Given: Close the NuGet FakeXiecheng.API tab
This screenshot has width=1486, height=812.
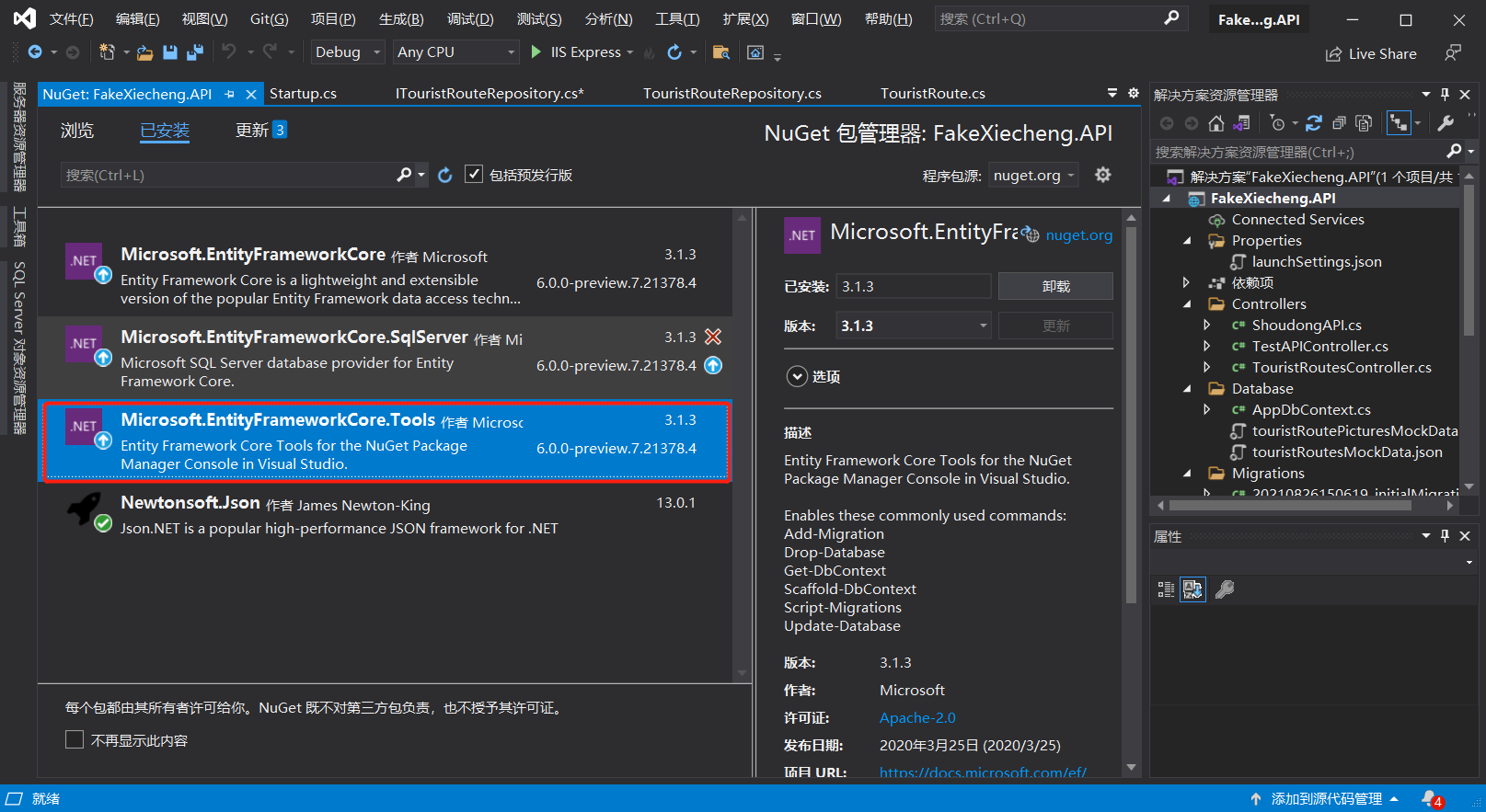Looking at the screenshot, I should click(251, 94).
